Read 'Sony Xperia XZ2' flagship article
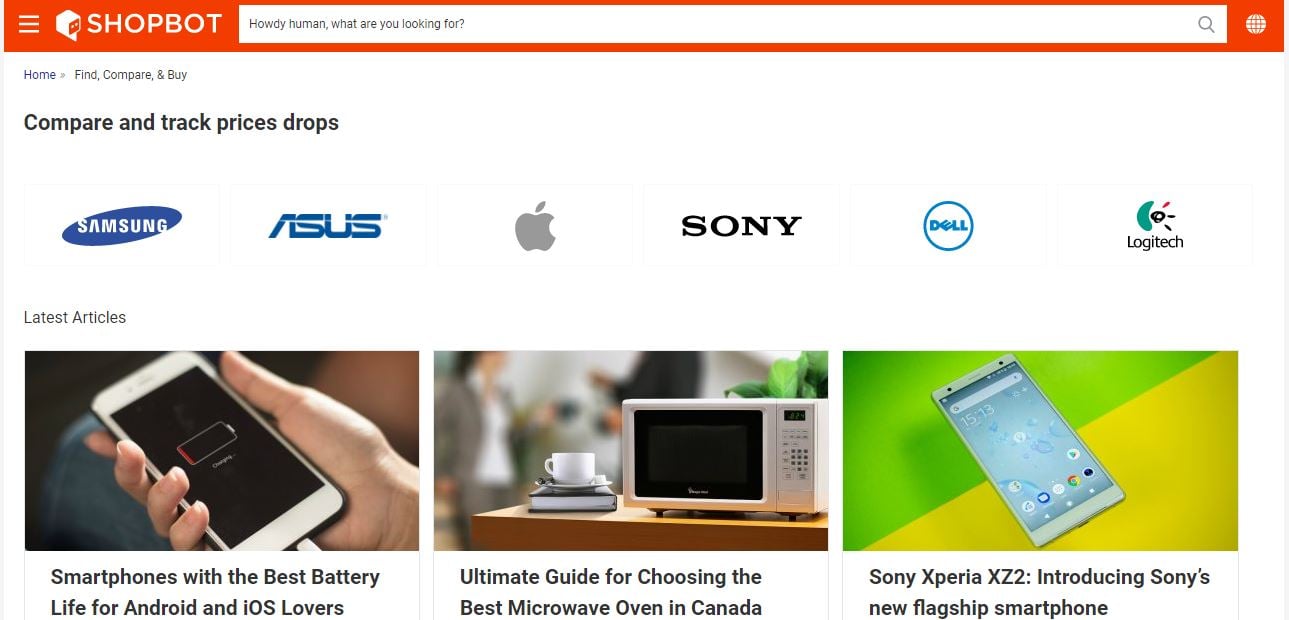 tap(1039, 592)
